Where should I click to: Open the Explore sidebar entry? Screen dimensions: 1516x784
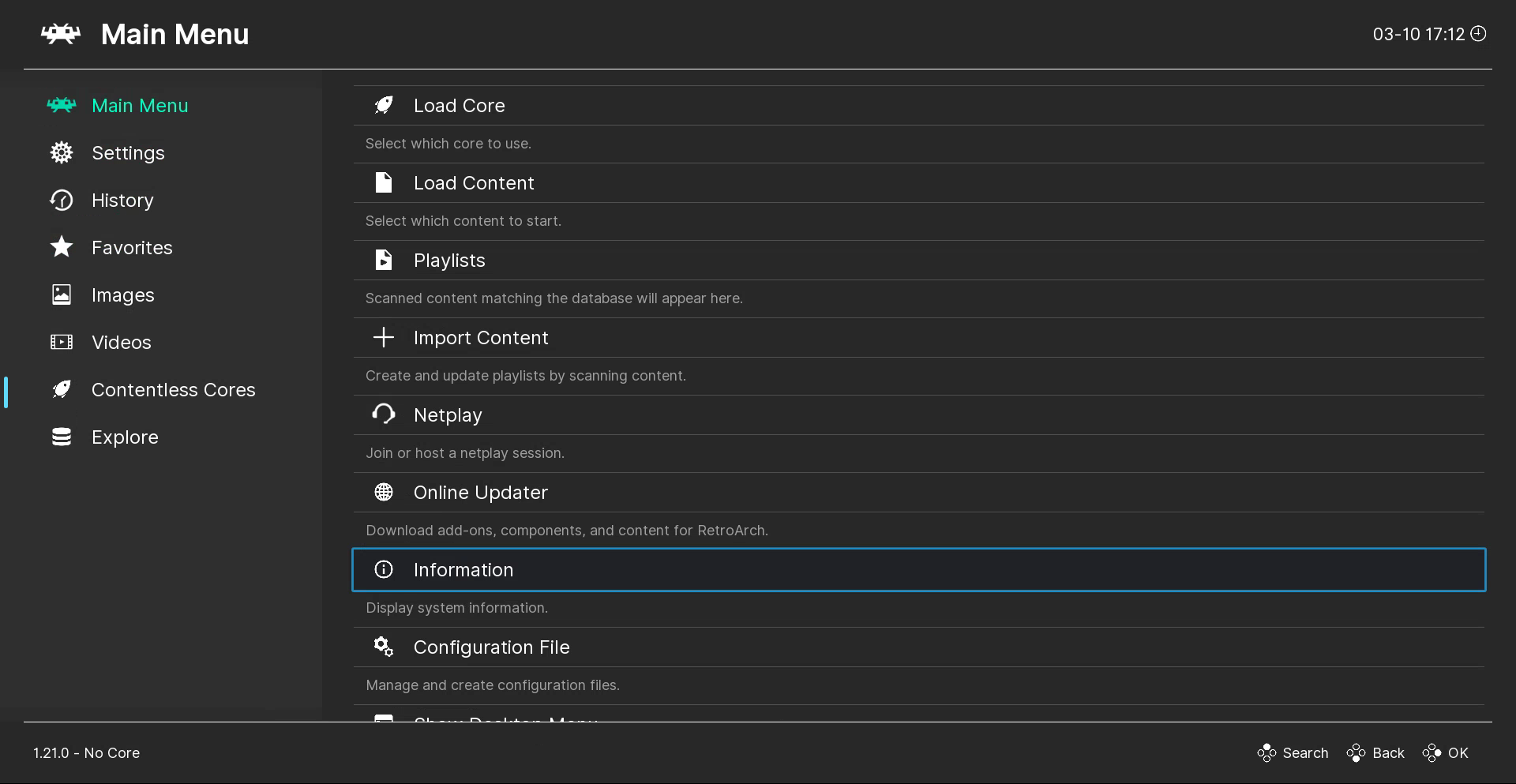(x=125, y=437)
